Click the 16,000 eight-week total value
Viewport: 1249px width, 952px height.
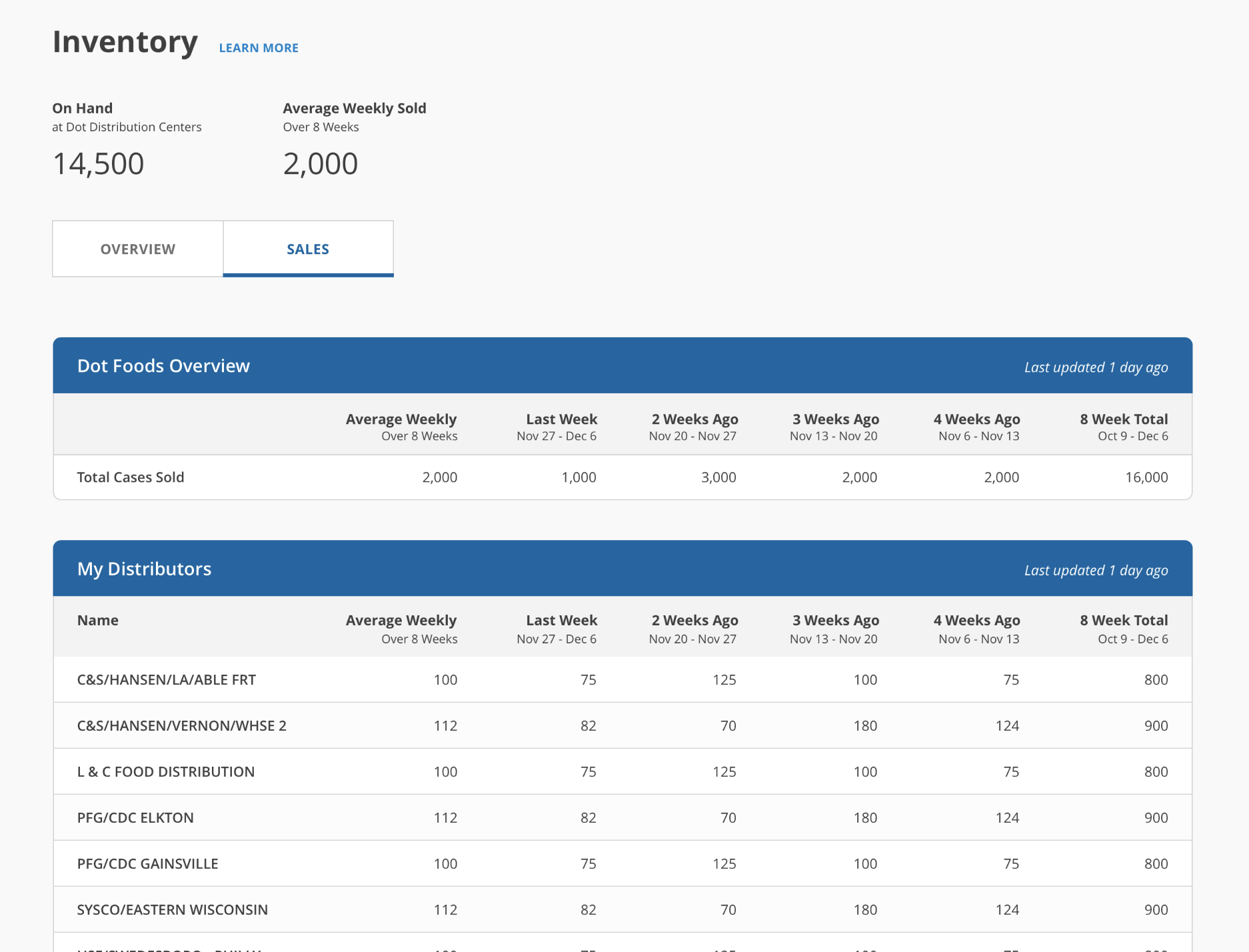coord(1146,477)
